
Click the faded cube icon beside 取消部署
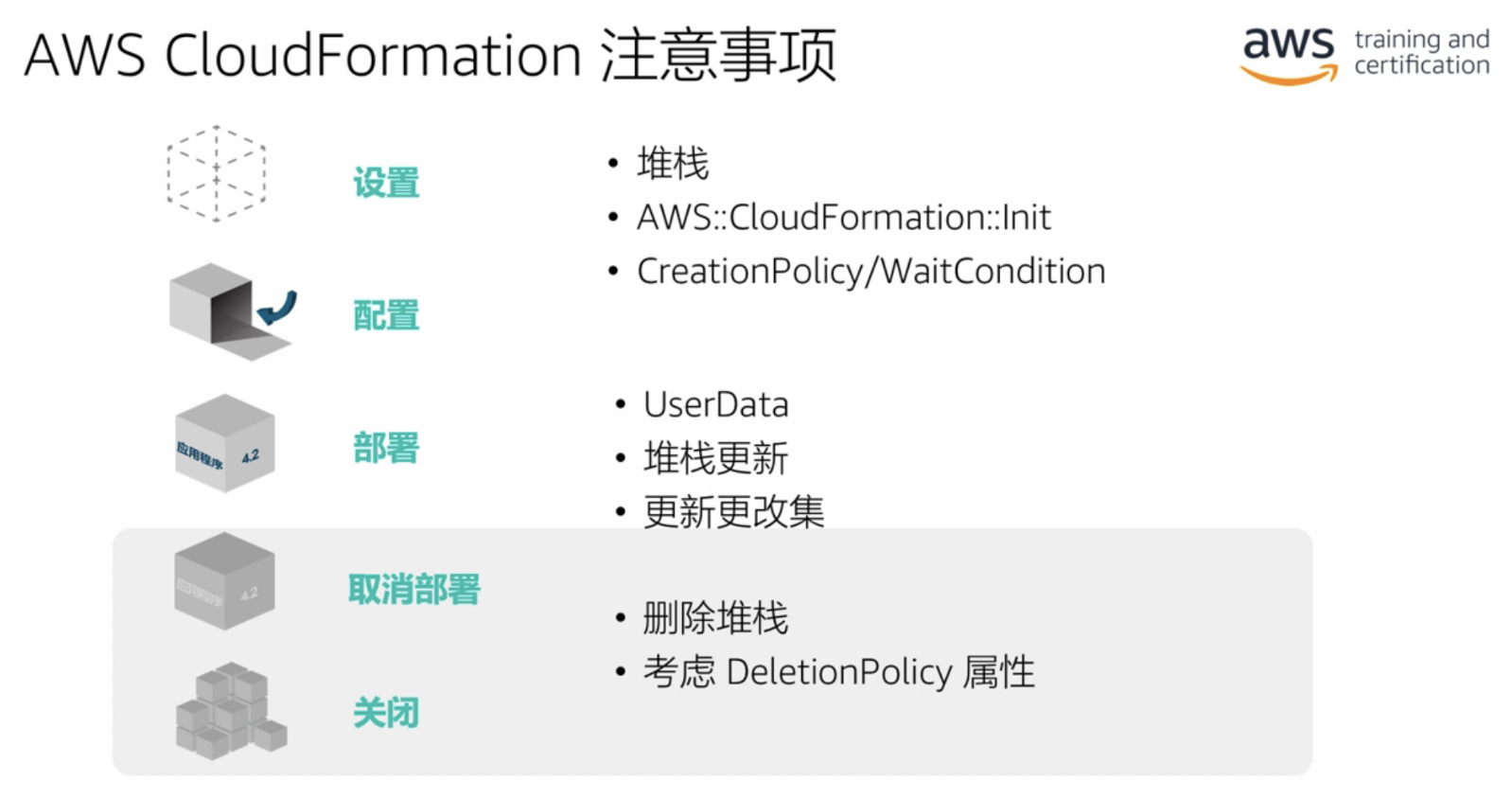224,581
